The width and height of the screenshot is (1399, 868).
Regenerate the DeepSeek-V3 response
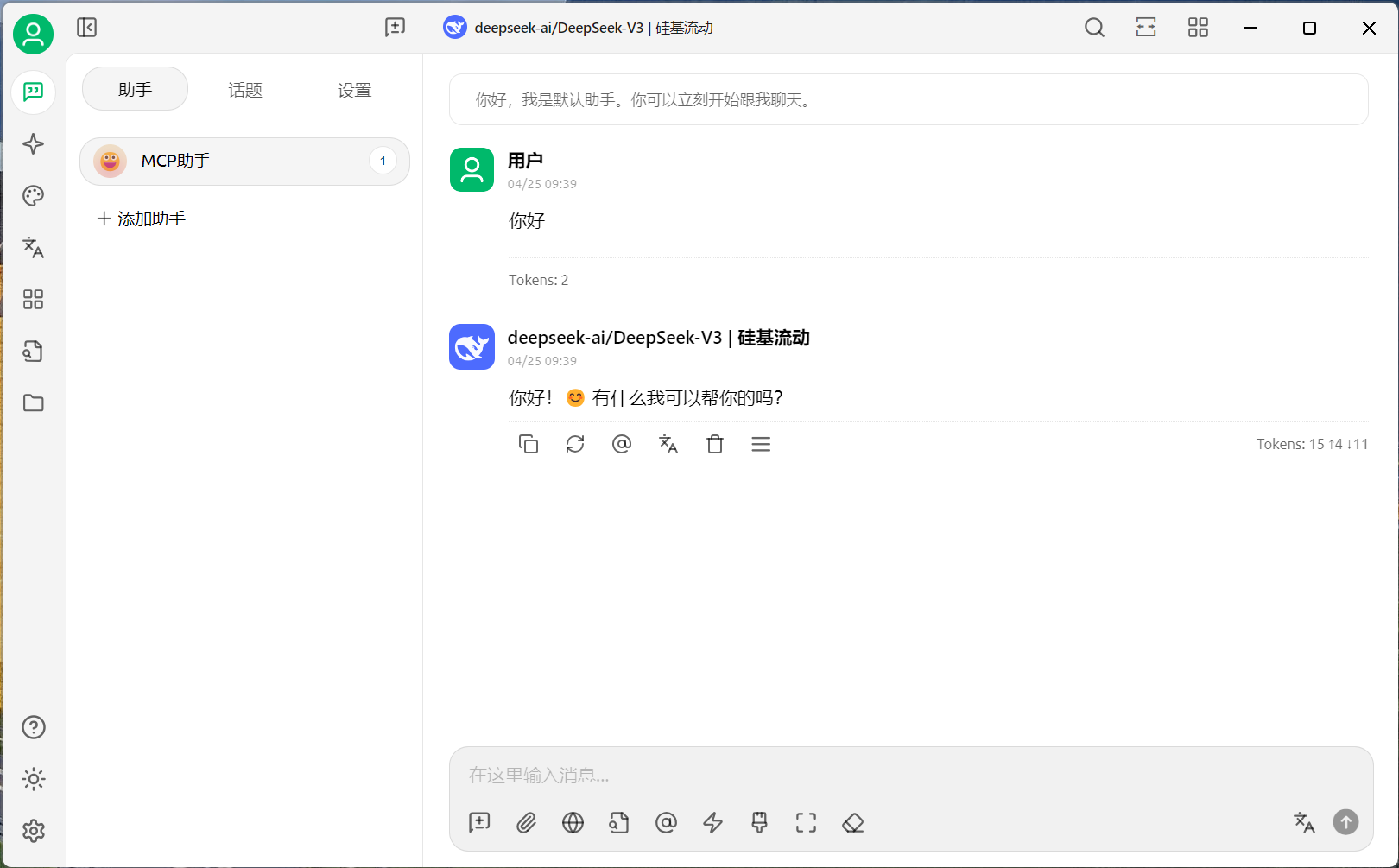575,444
